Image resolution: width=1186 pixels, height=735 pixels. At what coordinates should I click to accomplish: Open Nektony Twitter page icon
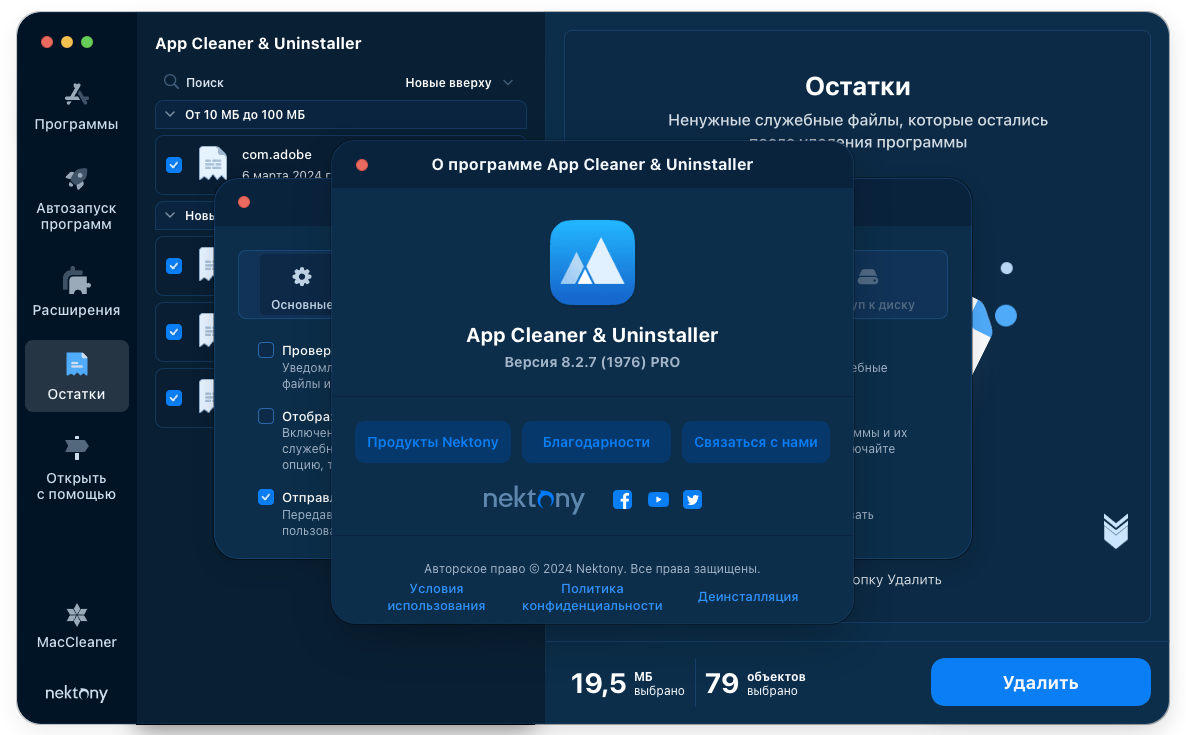coord(692,500)
